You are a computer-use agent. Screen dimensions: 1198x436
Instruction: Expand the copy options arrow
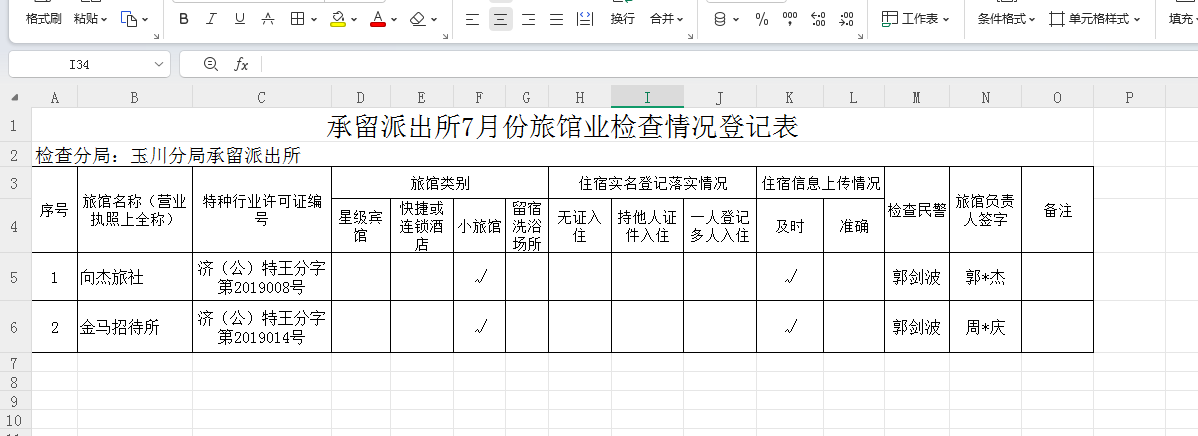tap(145, 19)
